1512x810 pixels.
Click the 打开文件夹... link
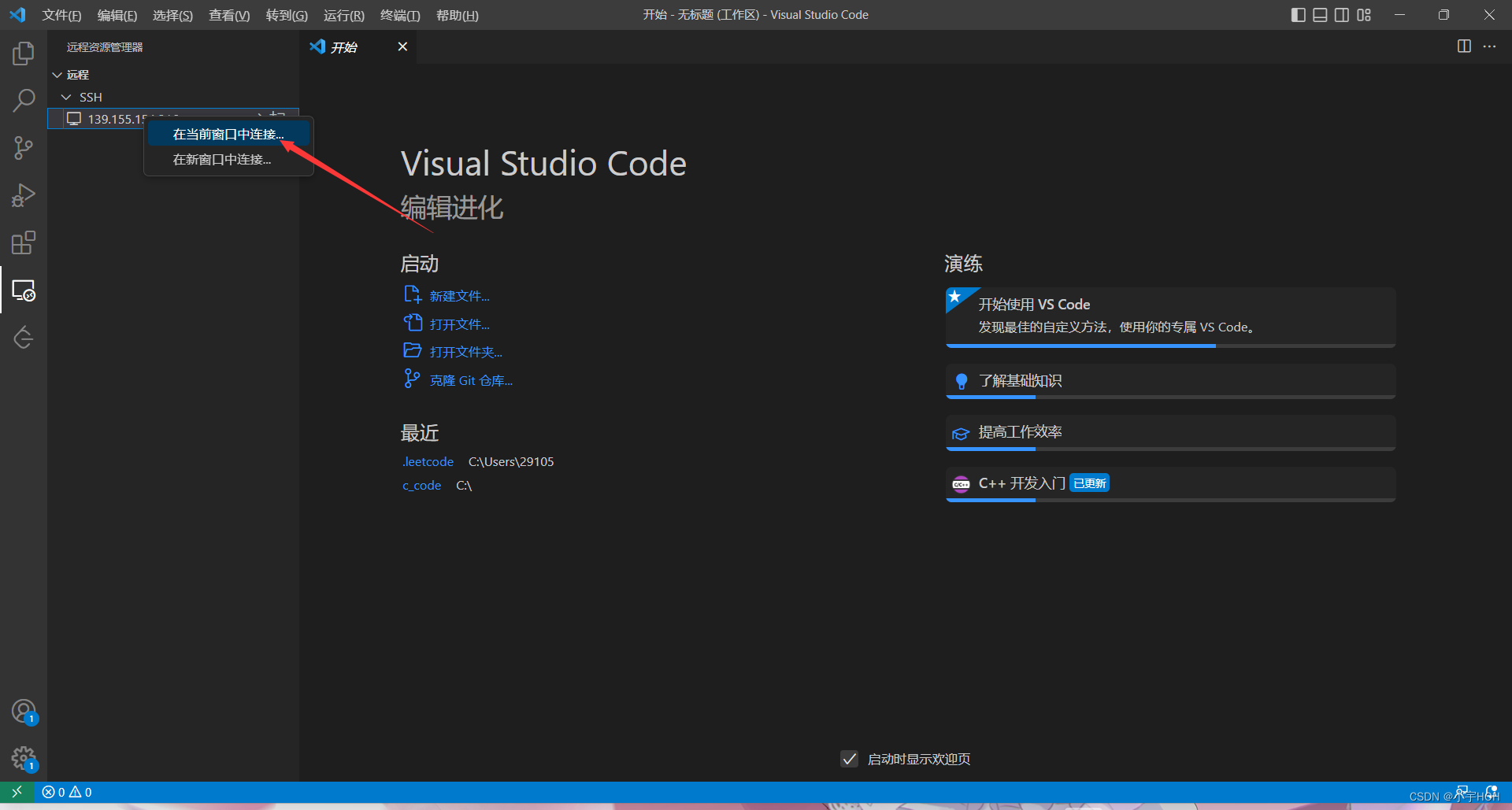[466, 352]
